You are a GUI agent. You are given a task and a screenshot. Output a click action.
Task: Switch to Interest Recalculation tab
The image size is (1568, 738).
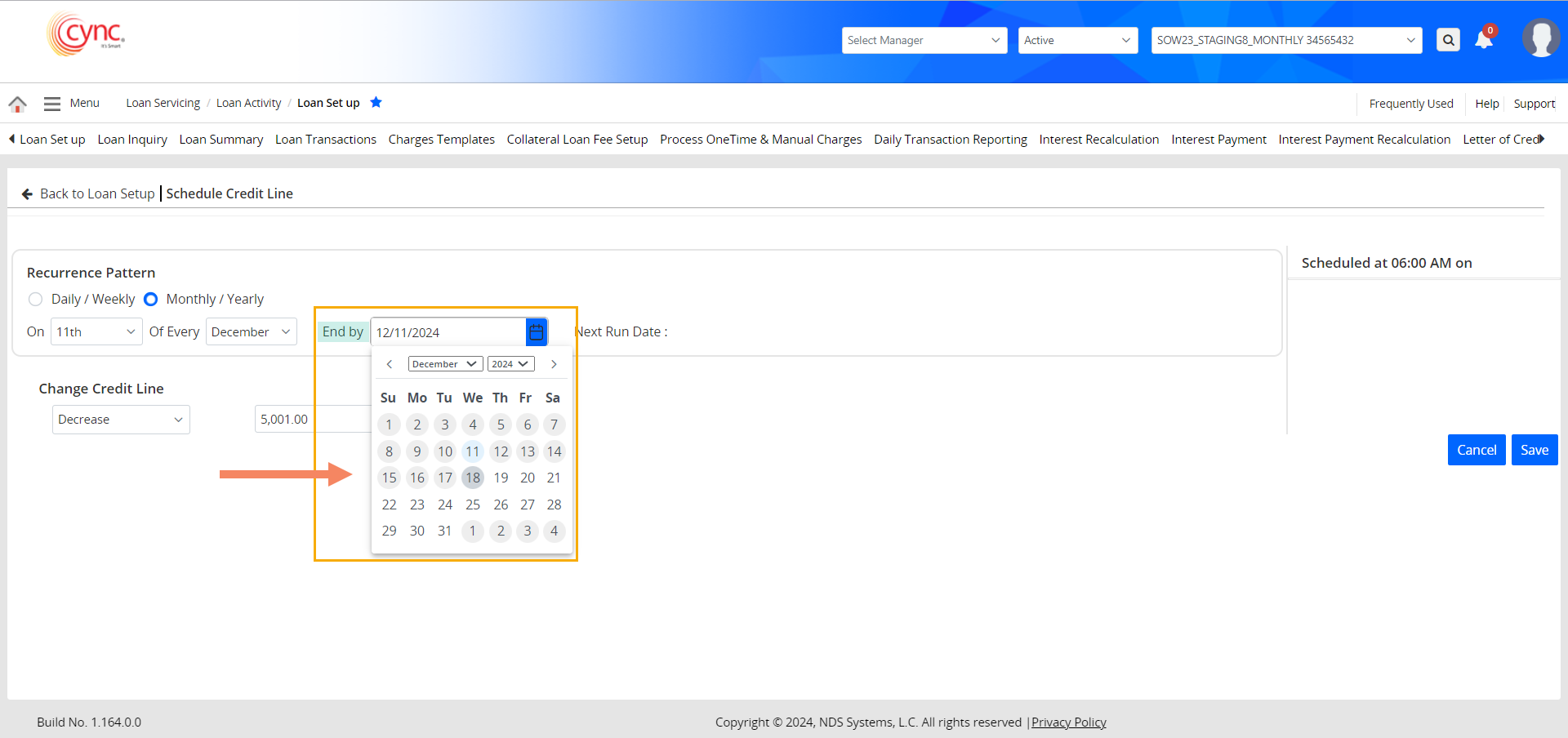tap(1098, 140)
